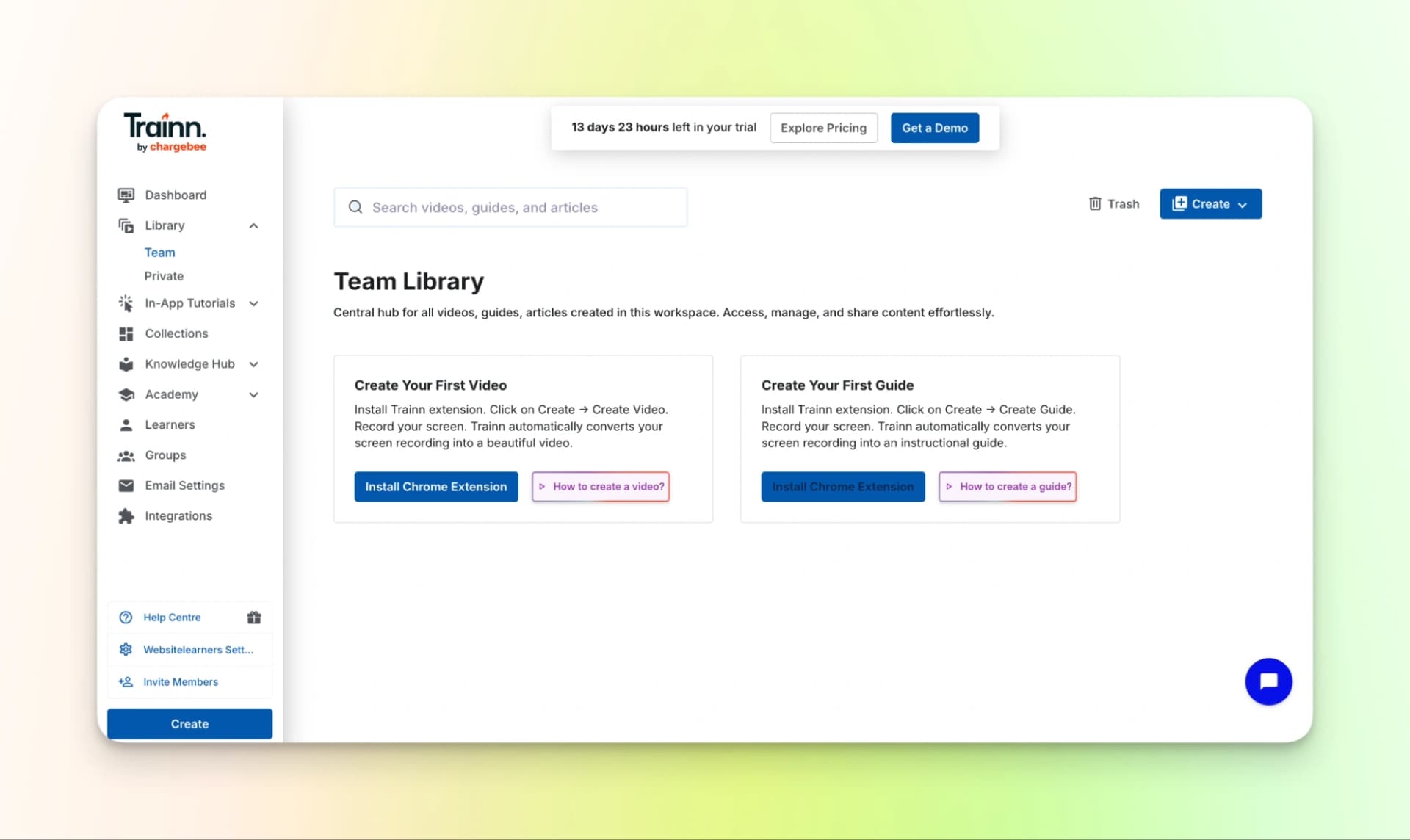
Task: Expand the Academy section chevron
Action: coord(253,394)
